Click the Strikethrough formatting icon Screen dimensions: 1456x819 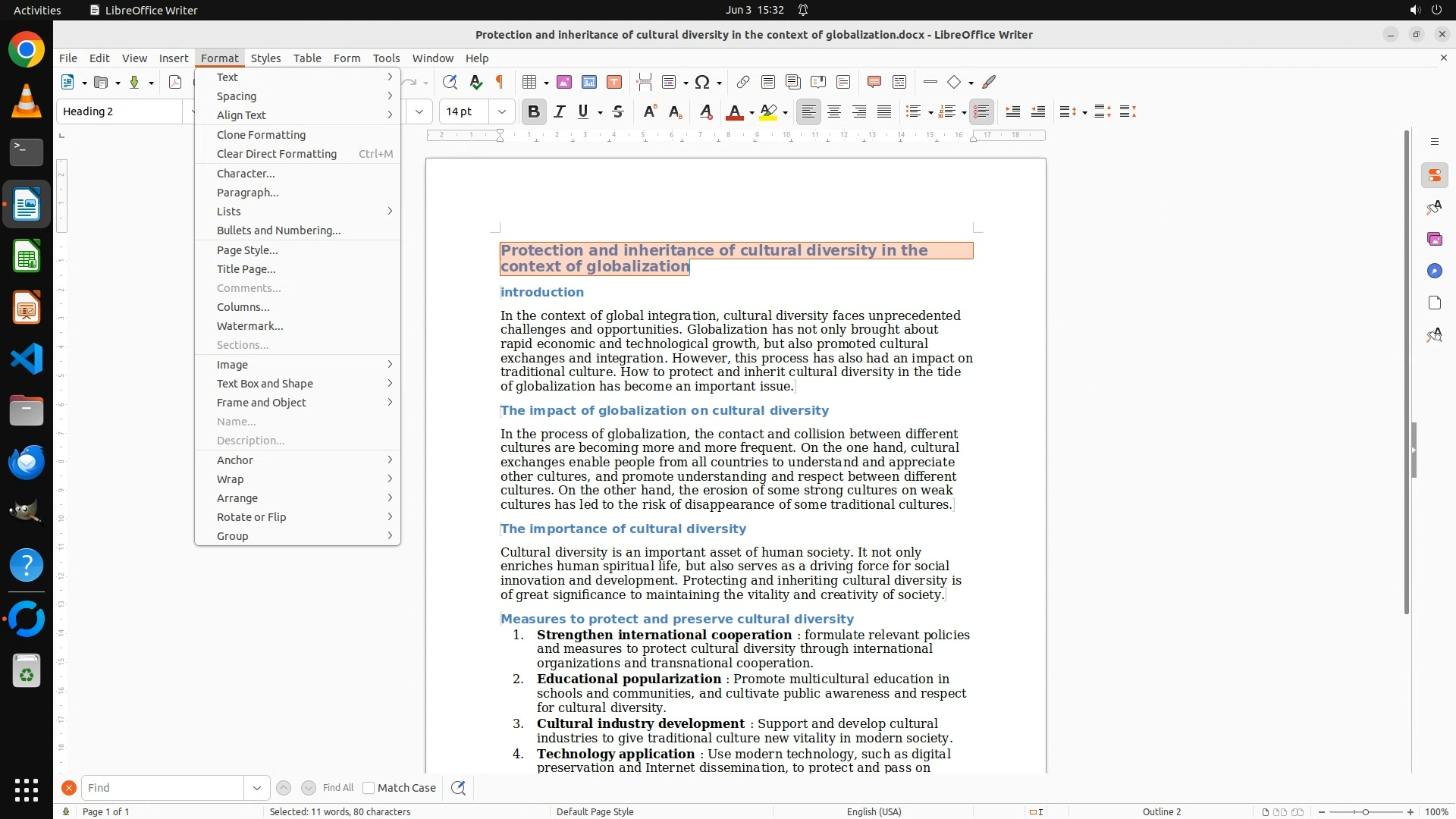pyautogui.click(x=618, y=112)
